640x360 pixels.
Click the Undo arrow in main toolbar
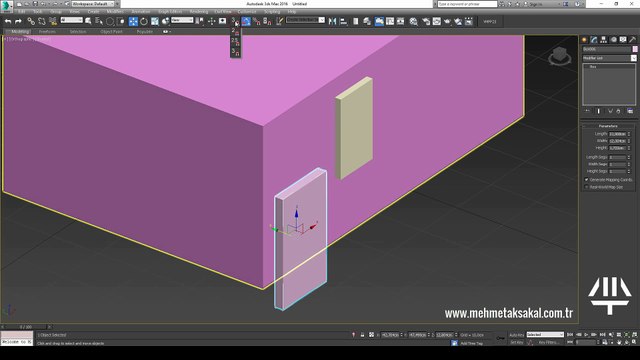8,21
